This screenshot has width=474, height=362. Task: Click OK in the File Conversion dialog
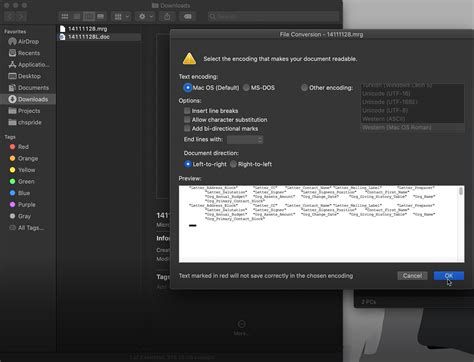pyautogui.click(x=449, y=276)
